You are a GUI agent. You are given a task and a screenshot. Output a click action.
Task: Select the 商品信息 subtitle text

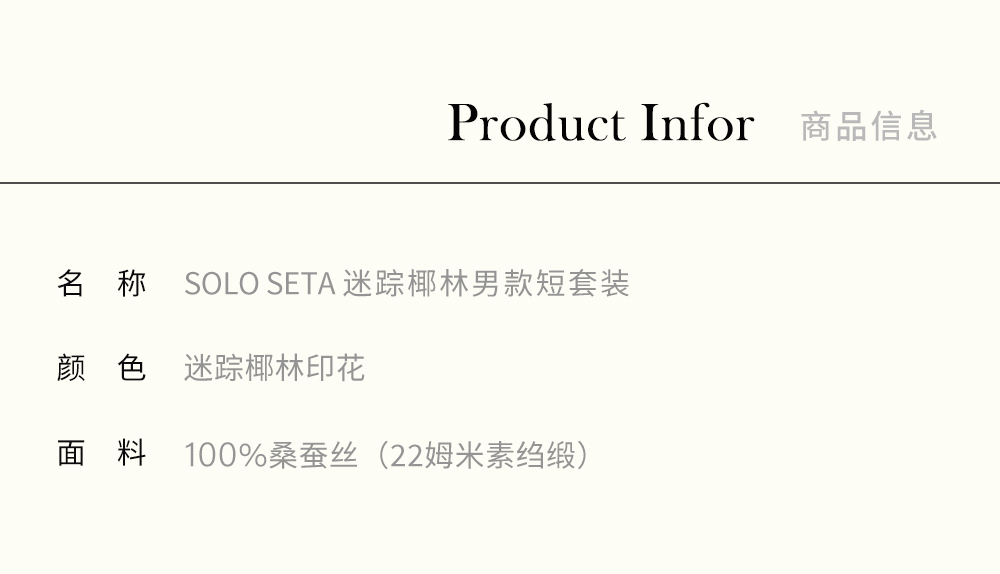pyautogui.click(x=868, y=126)
